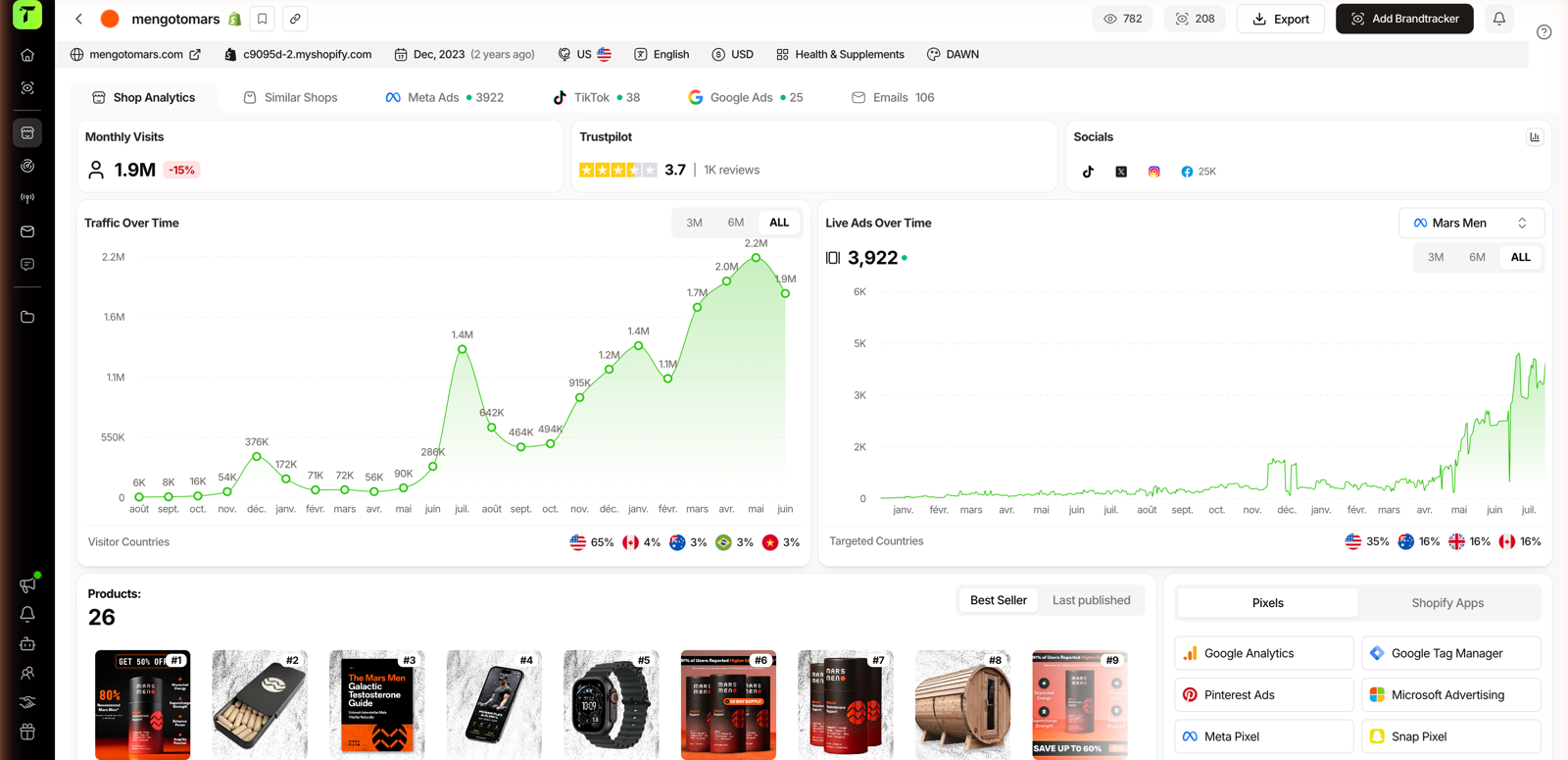Bookmark the mengotomars shop
This screenshot has height=760, width=1568.
tap(263, 19)
